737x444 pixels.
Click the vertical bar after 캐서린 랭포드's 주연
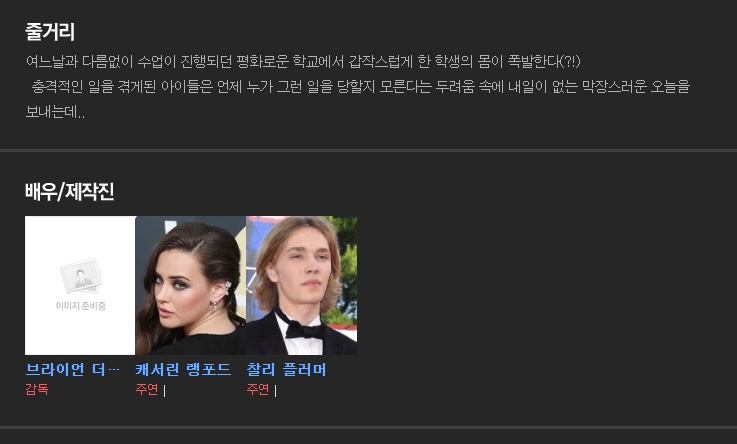coord(164,390)
